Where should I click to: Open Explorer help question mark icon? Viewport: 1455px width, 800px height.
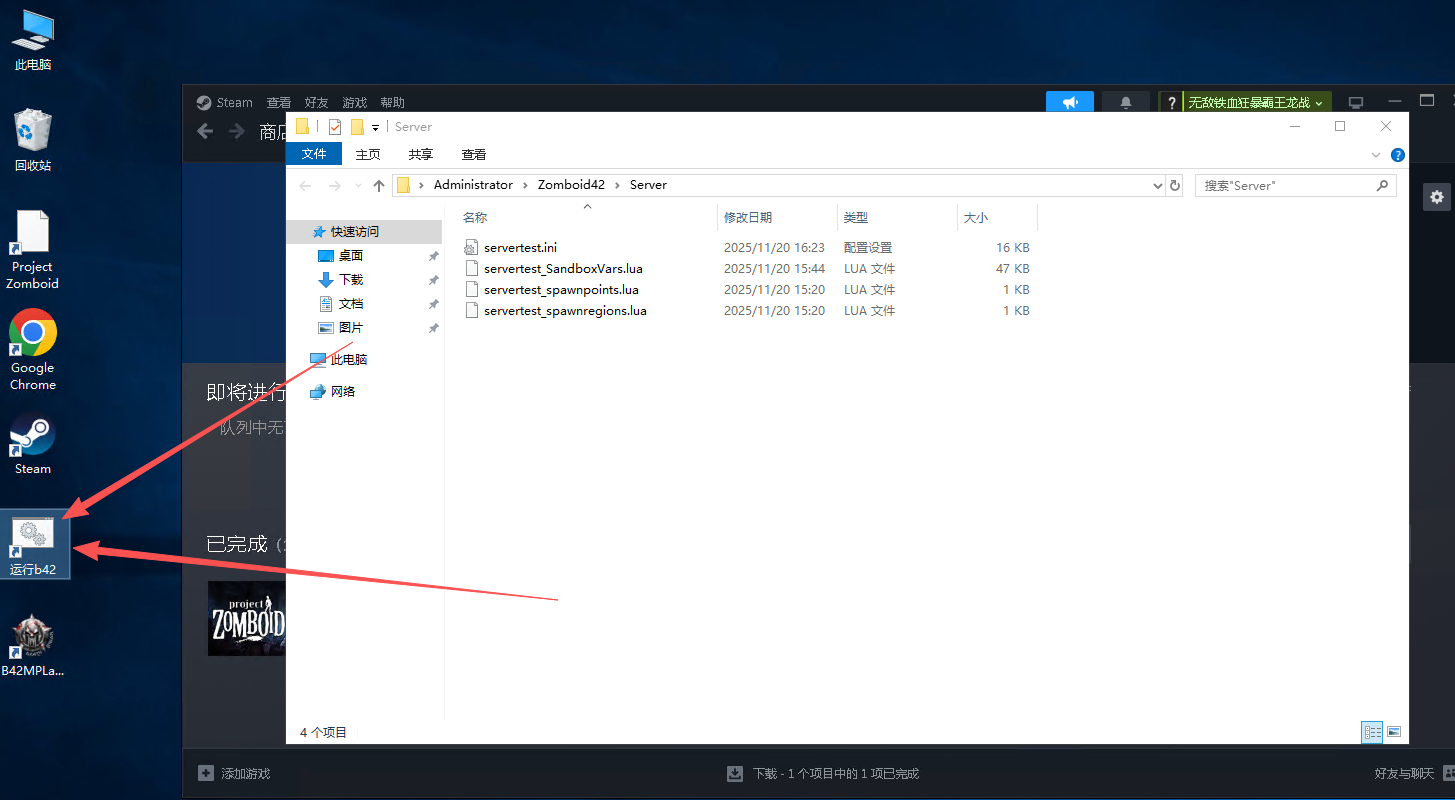1397,155
